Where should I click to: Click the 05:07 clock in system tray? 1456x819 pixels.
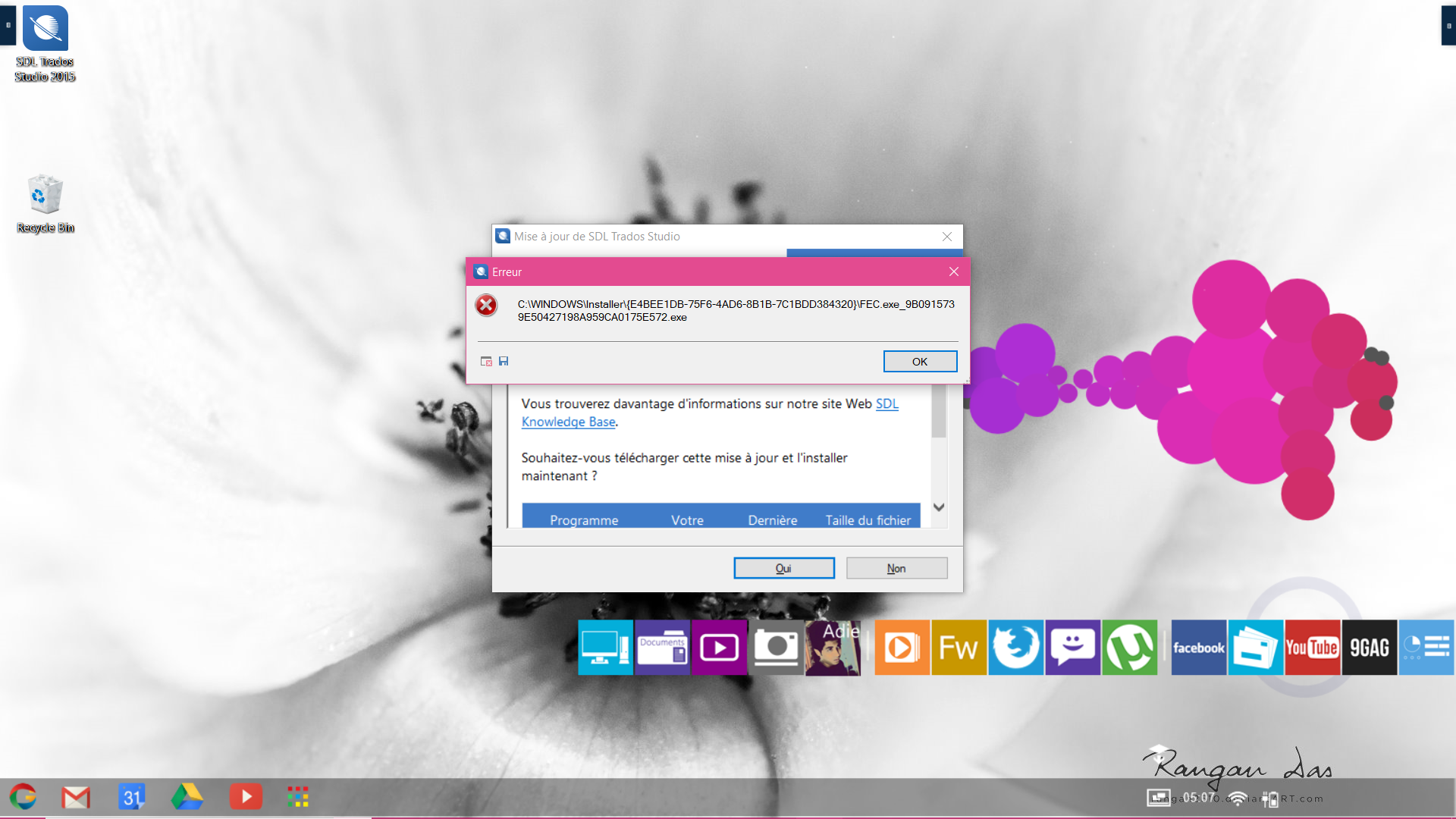point(1199,798)
